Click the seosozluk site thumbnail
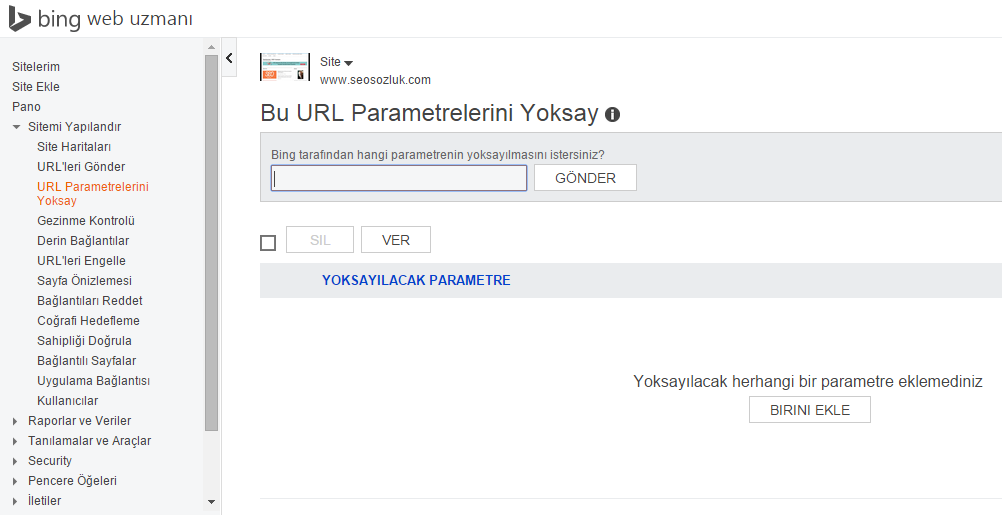The image size is (1002, 515). 285,67
